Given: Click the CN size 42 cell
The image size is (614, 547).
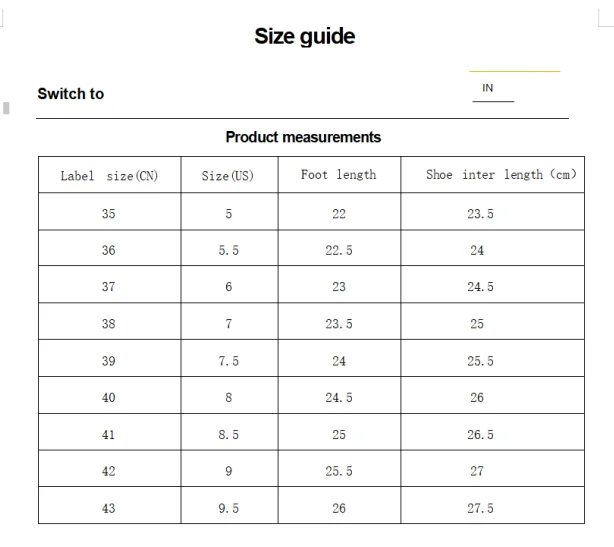Looking at the screenshot, I should pyautogui.click(x=110, y=469).
